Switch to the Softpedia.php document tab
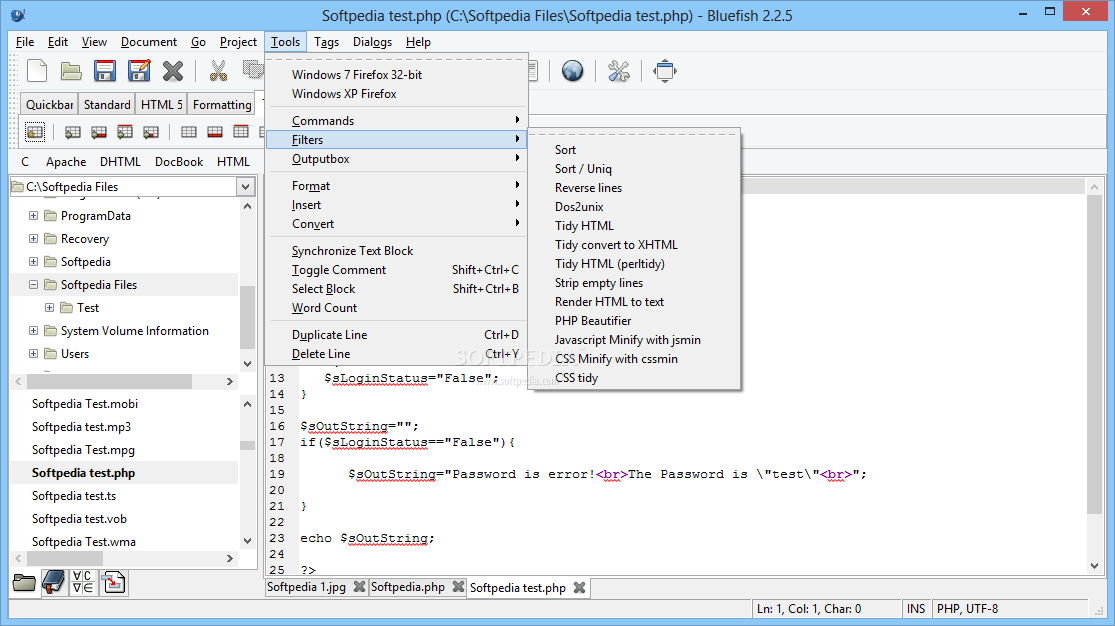This screenshot has width=1115, height=626. (x=407, y=587)
